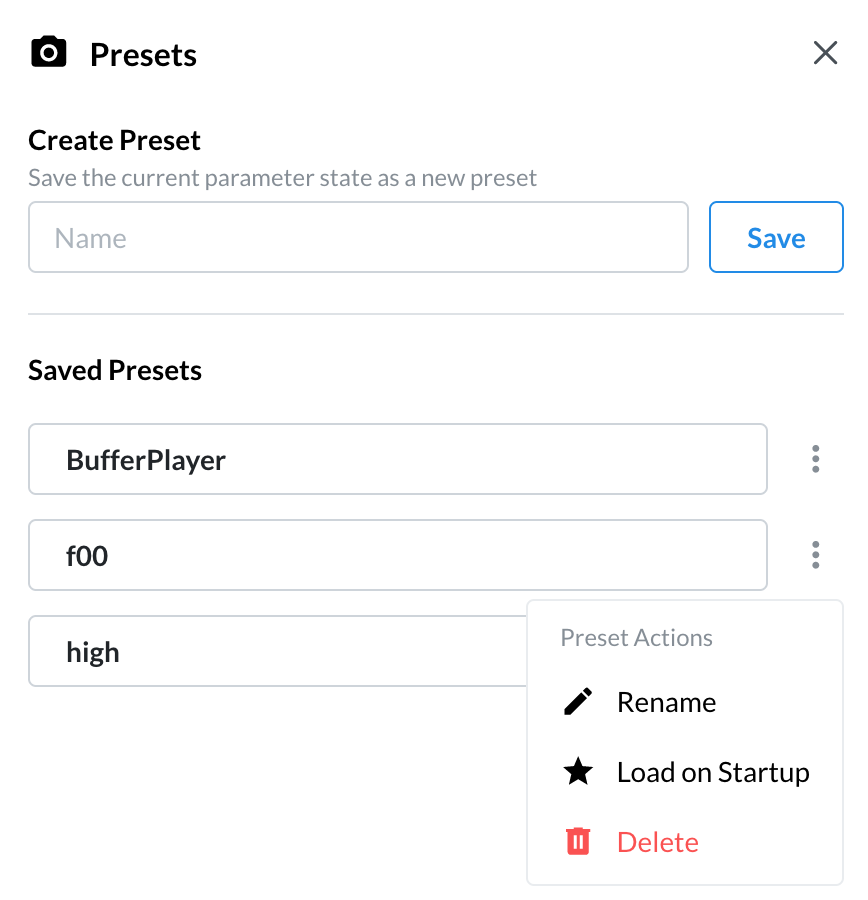Click the description text under Create Preset

[282, 178]
